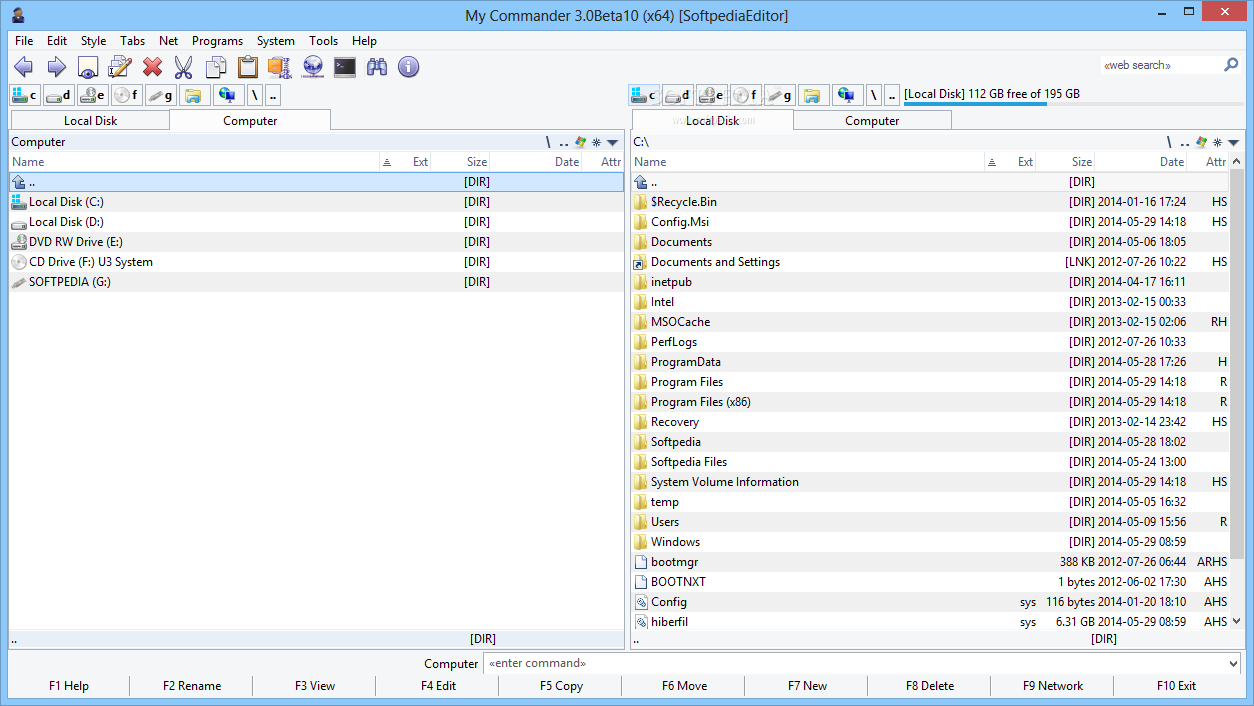
Task: Select the Windows folder
Action: point(930,542)
